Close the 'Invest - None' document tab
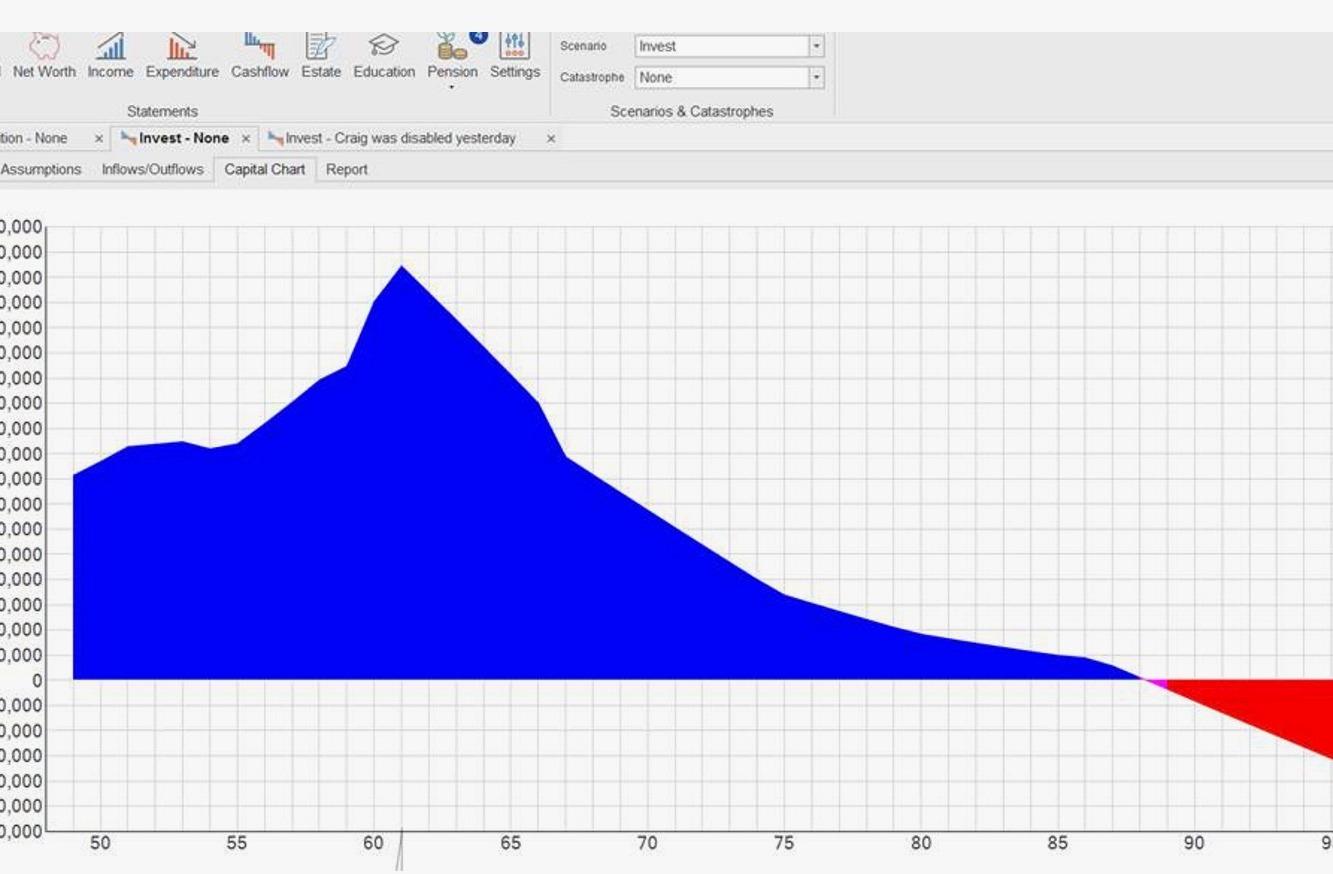The height and width of the screenshot is (874, 1333). point(245,139)
